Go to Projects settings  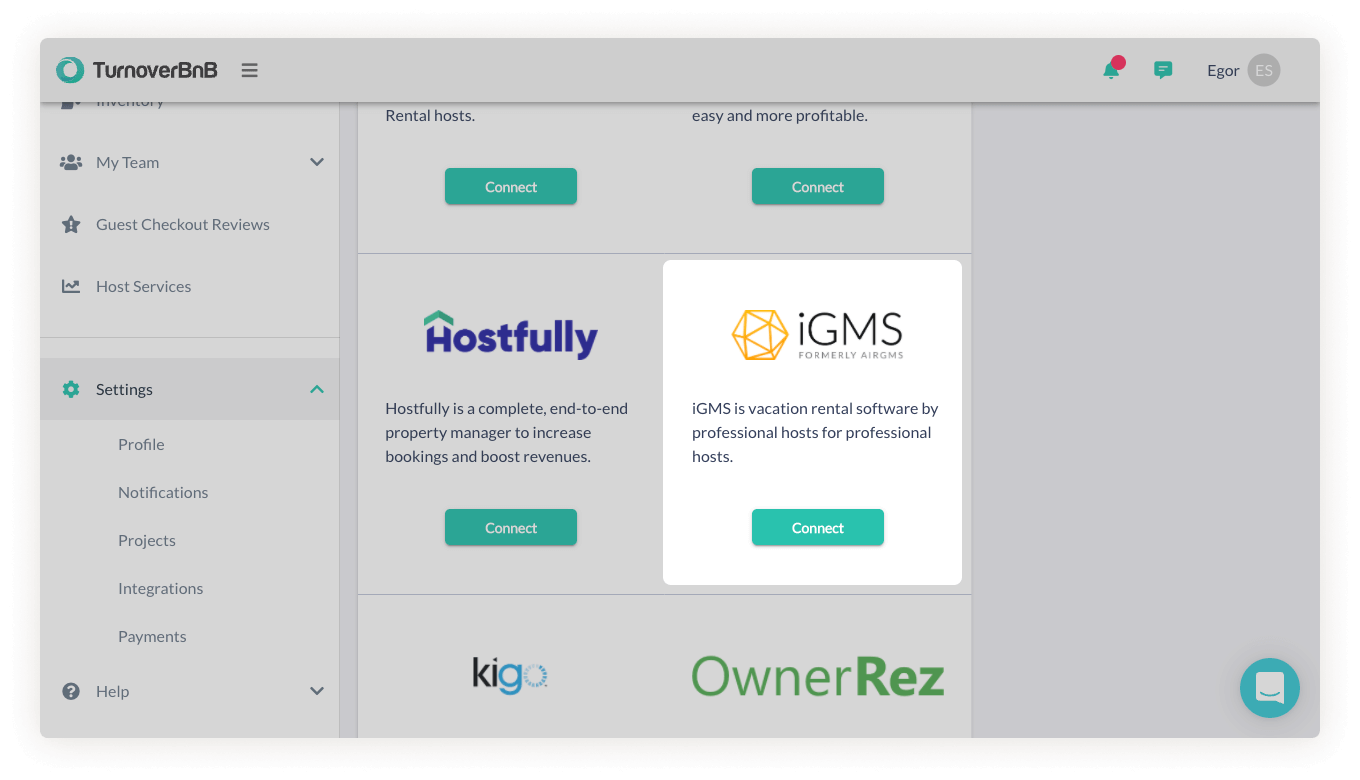(147, 540)
